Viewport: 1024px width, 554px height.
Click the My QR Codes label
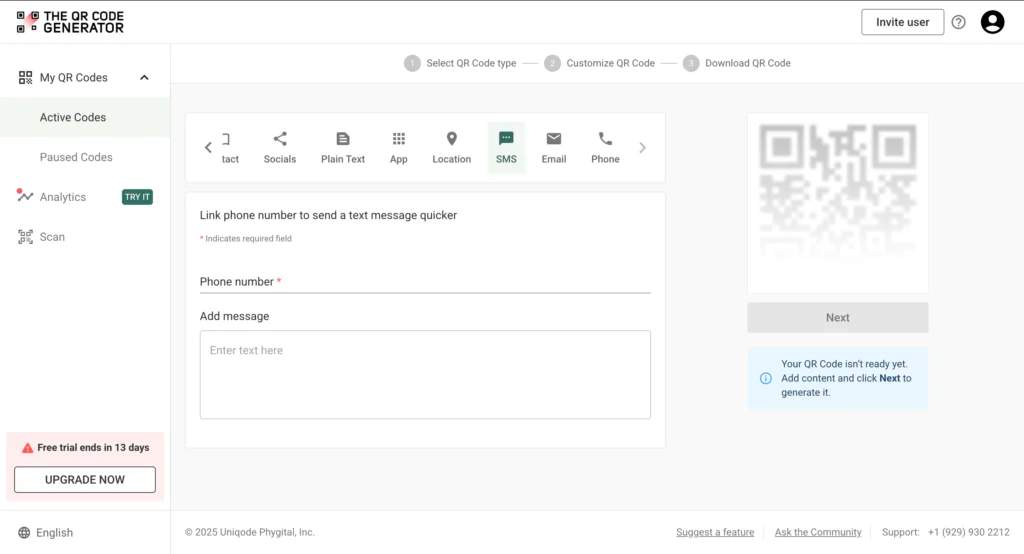74,78
